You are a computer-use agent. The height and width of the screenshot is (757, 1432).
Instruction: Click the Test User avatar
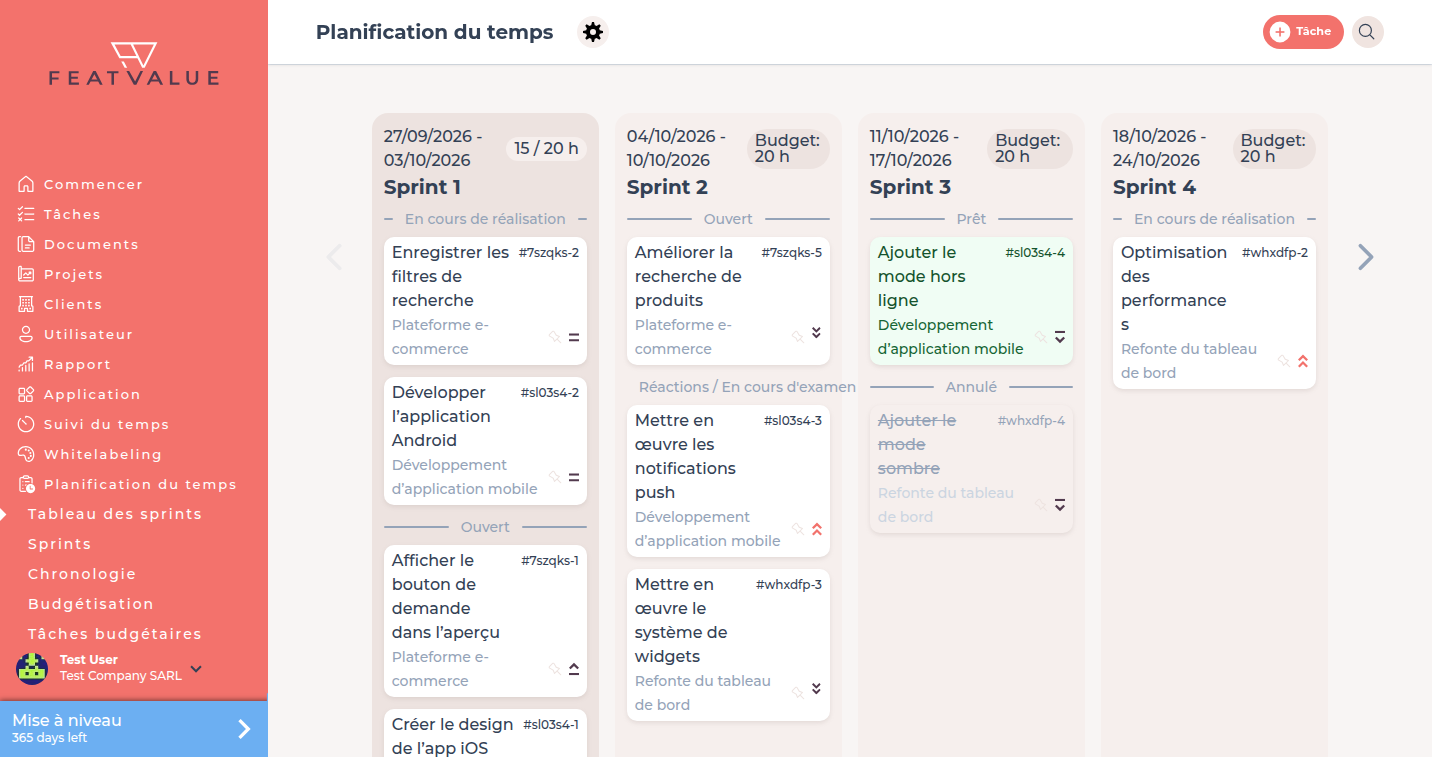coord(32,668)
